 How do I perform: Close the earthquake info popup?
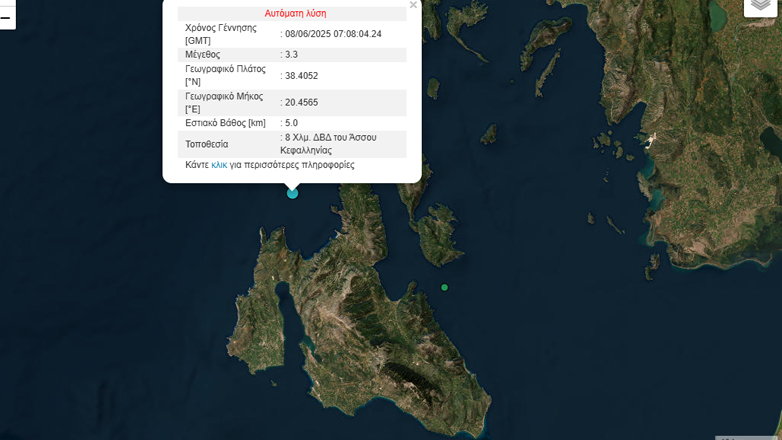[413, 5]
